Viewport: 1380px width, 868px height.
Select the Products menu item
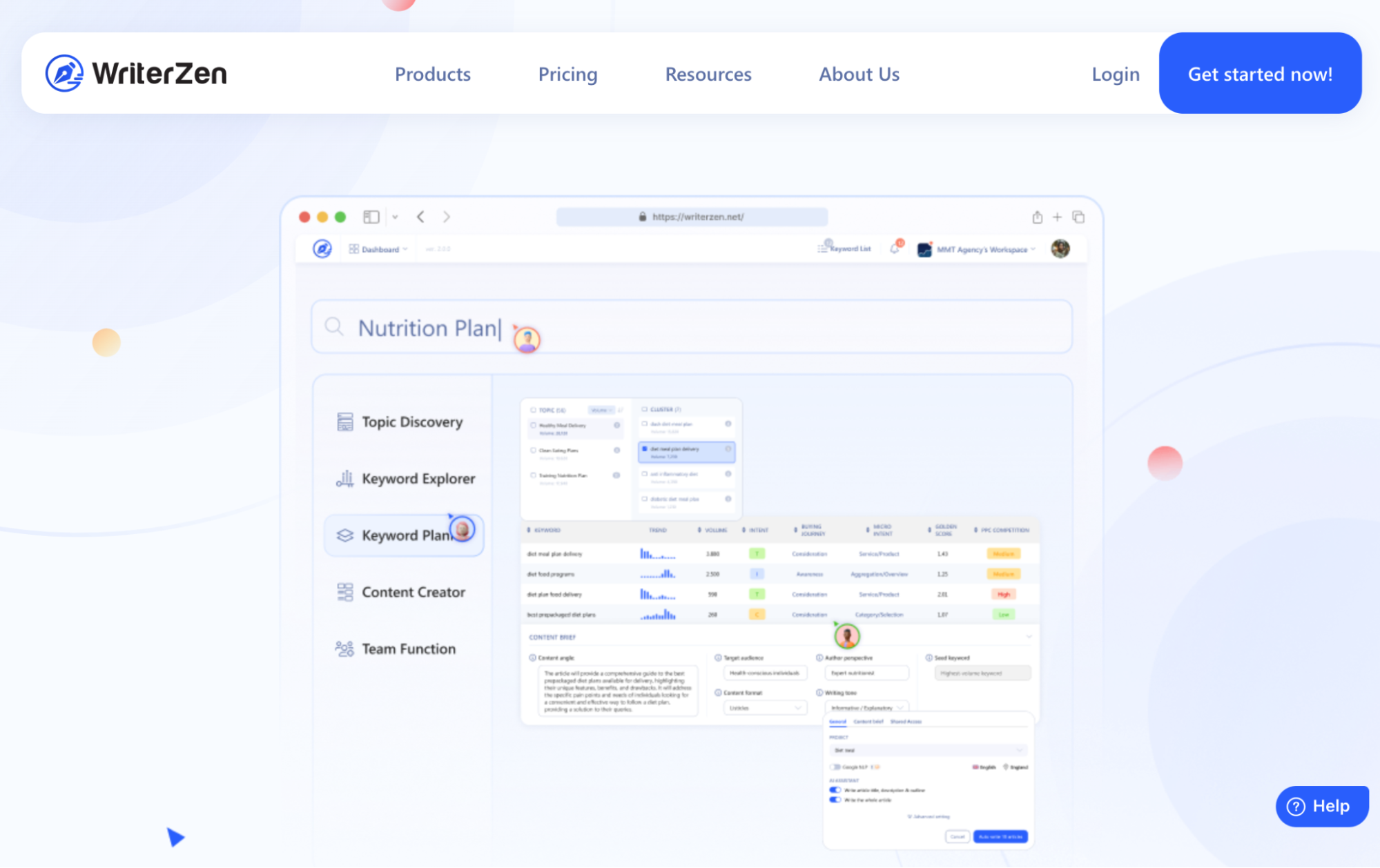coord(432,73)
